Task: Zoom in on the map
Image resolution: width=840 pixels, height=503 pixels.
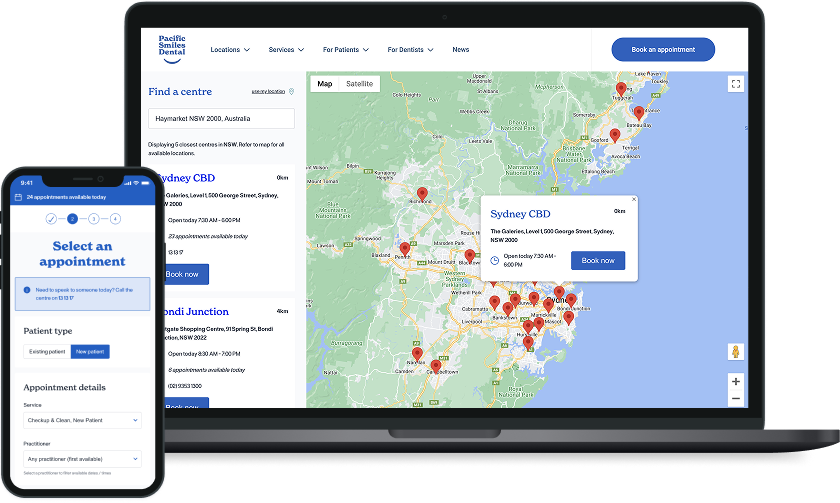Action: pos(736,381)
